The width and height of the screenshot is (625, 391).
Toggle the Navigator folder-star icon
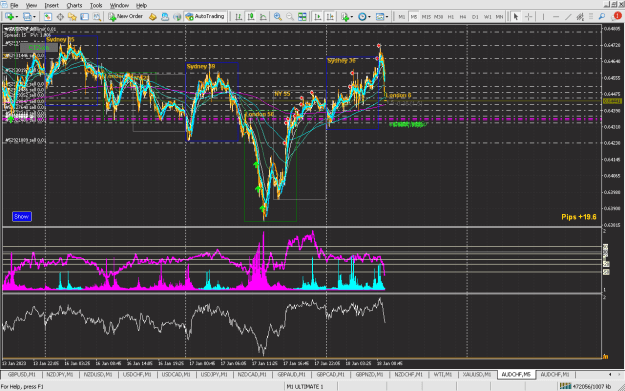point(72,17)
